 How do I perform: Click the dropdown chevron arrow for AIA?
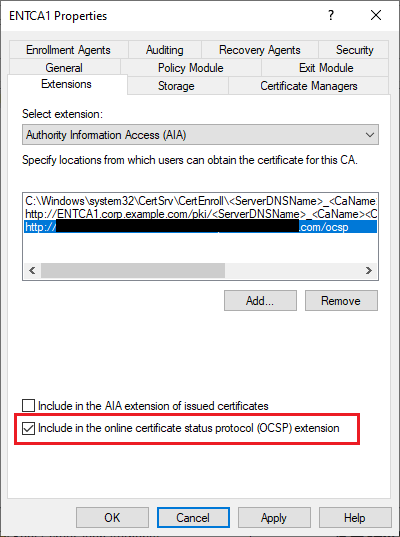[x=370, y=135]
